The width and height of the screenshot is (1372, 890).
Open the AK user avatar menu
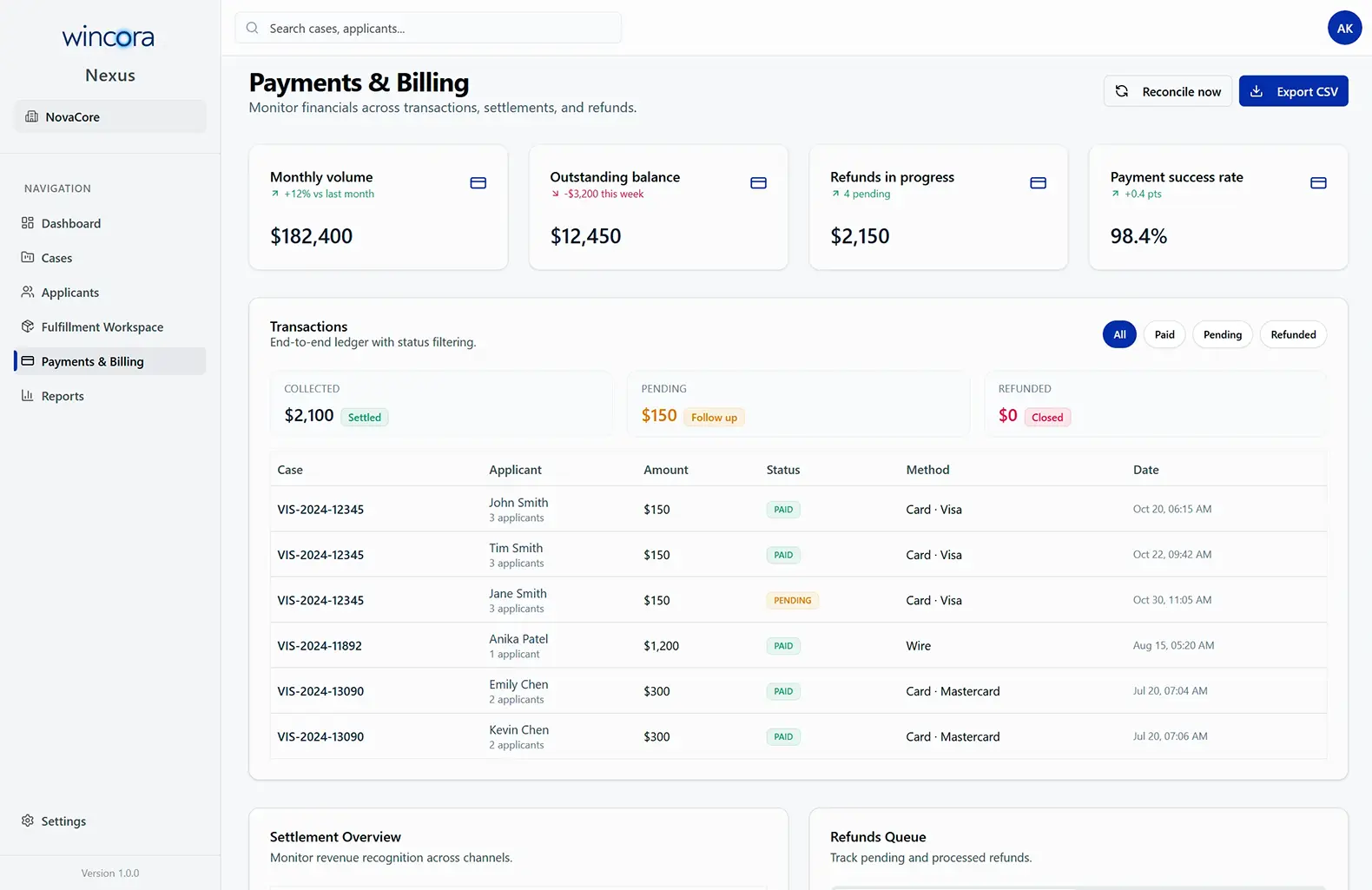tap(1344, 29)
